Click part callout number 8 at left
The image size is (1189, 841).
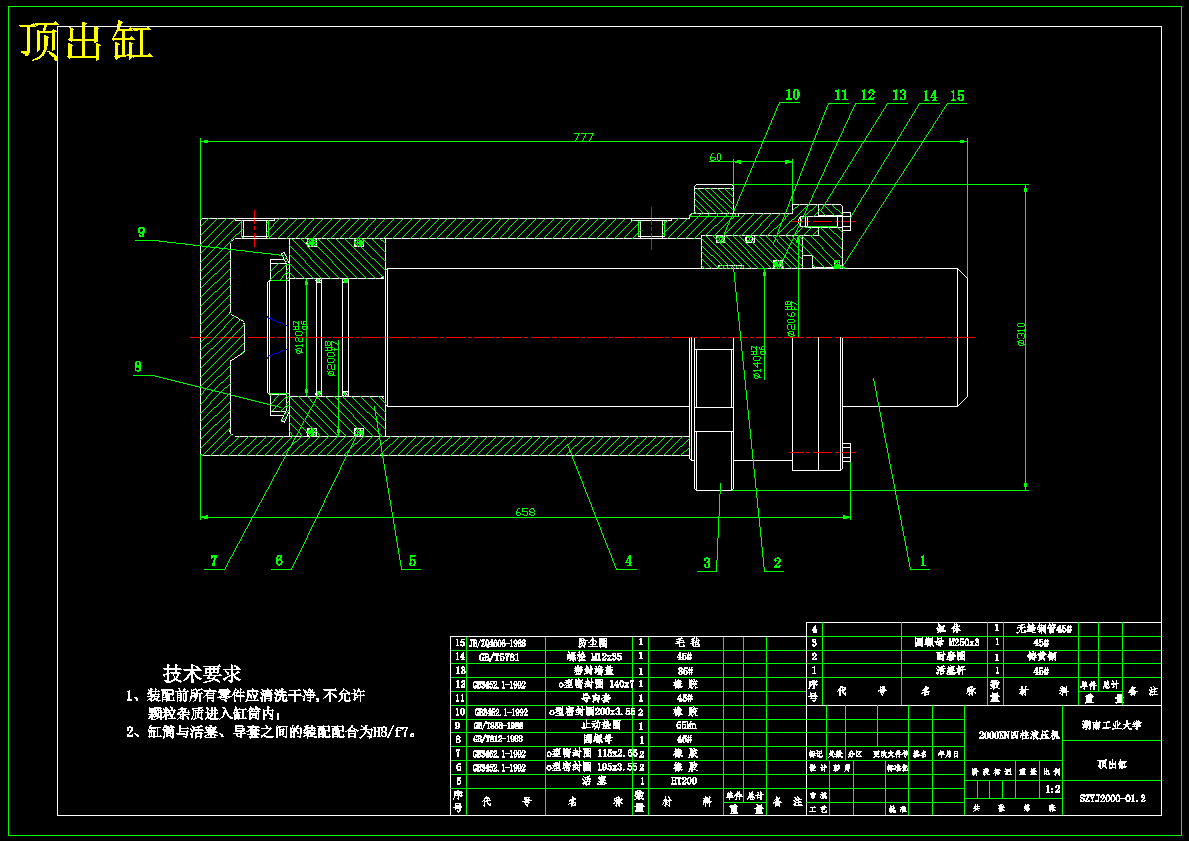(137, 366)
